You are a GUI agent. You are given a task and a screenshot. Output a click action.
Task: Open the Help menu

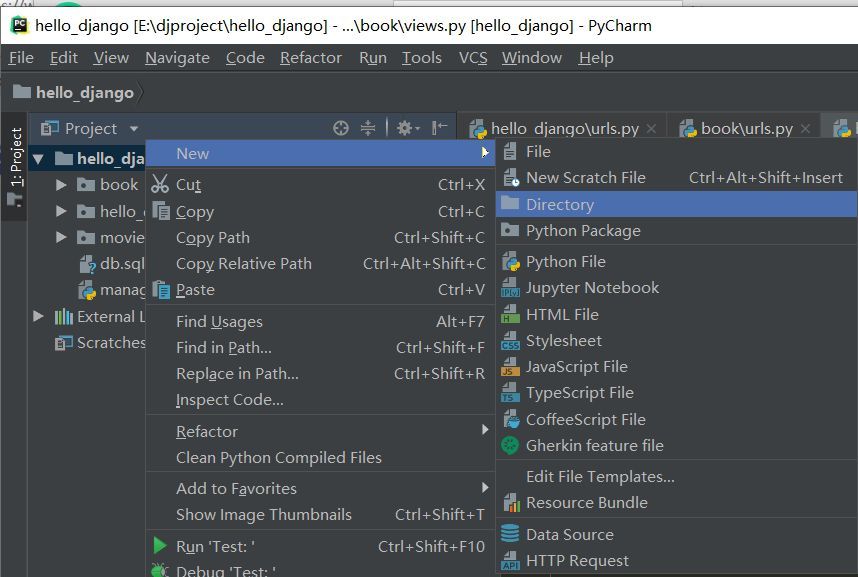[x=596, y=57]
